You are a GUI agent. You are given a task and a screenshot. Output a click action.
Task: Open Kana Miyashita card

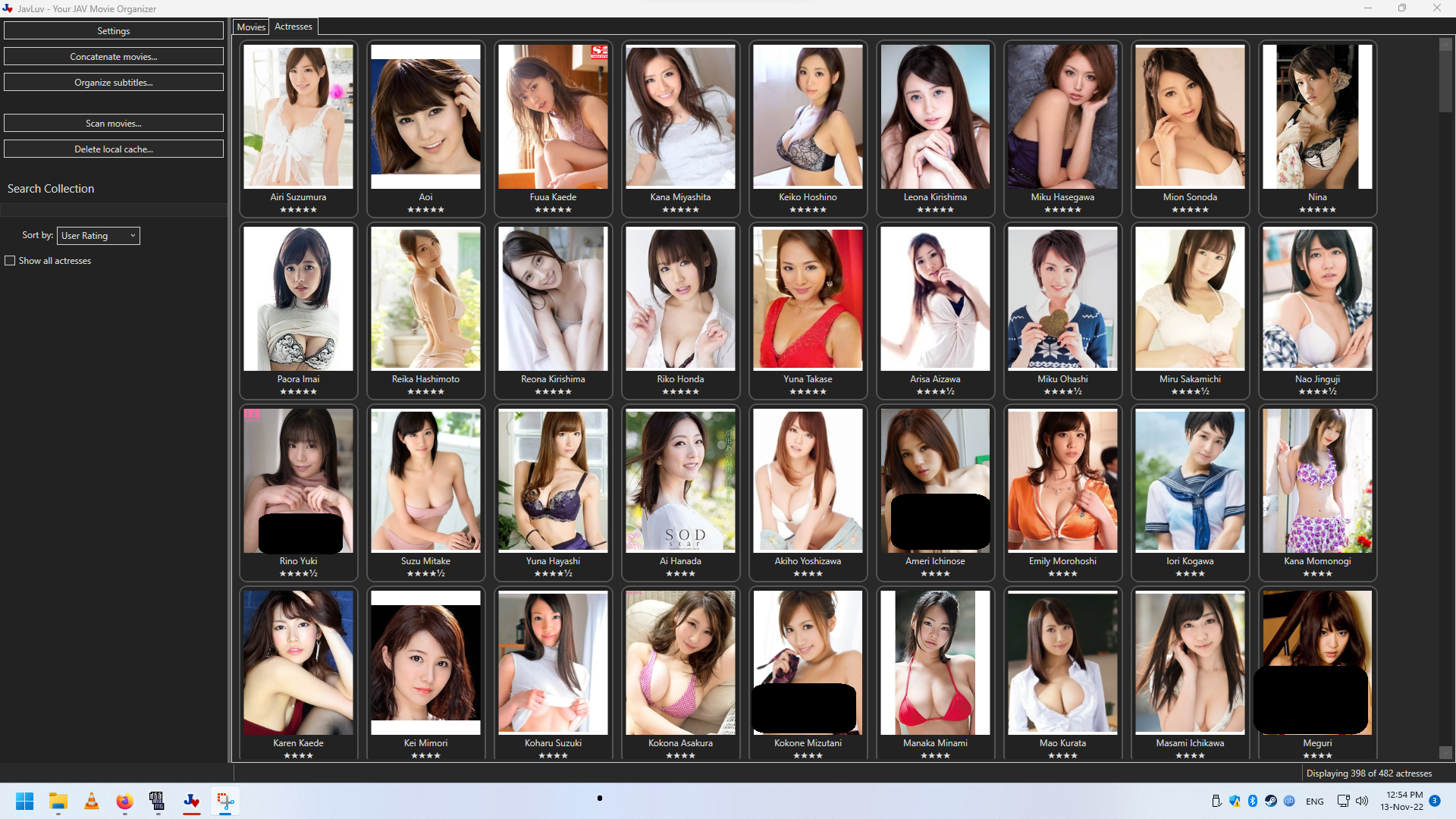click(x=680, y=129)
